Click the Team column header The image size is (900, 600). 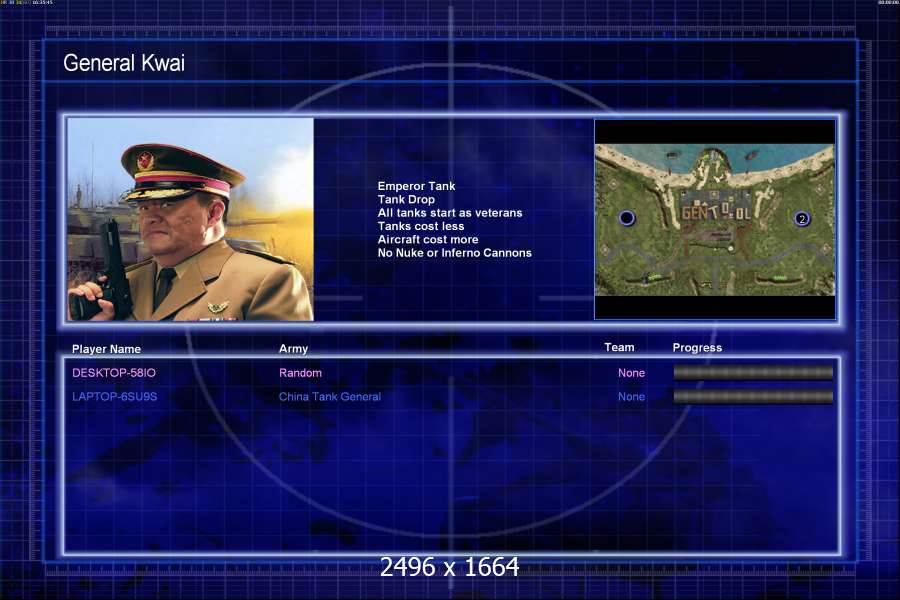click(619, 347)
